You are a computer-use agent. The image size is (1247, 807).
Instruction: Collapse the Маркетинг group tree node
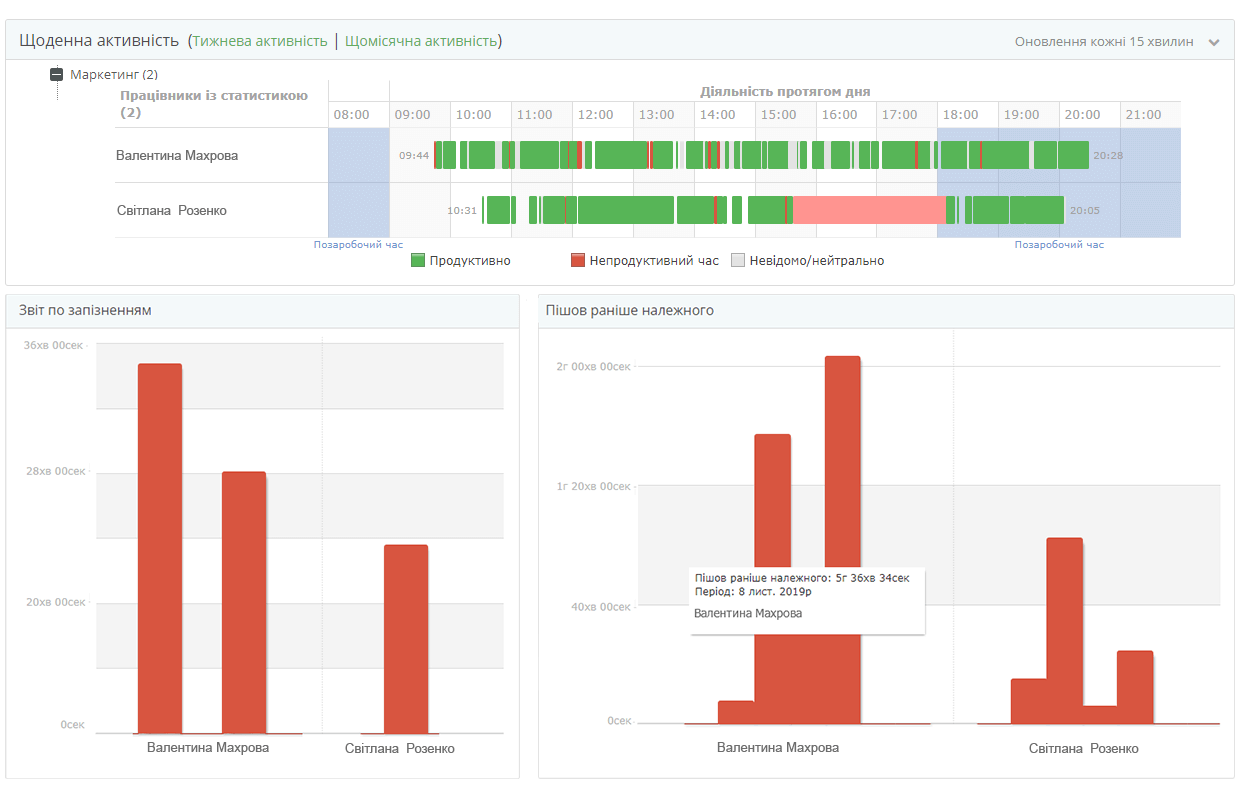pyautogui.click(x=57, y=75)
